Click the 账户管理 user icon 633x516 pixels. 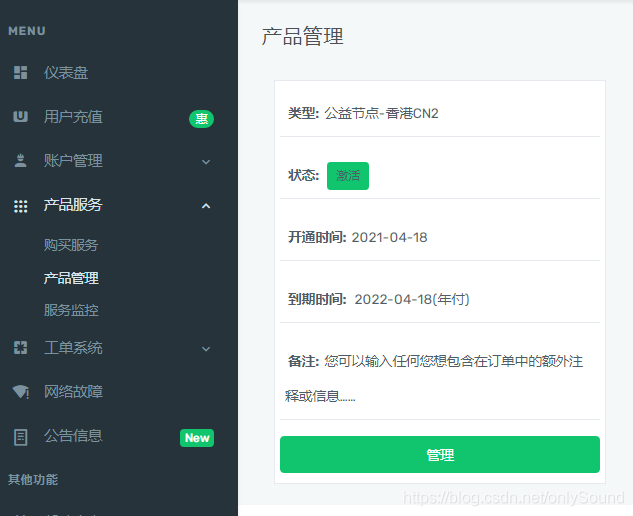coord(20,161)
